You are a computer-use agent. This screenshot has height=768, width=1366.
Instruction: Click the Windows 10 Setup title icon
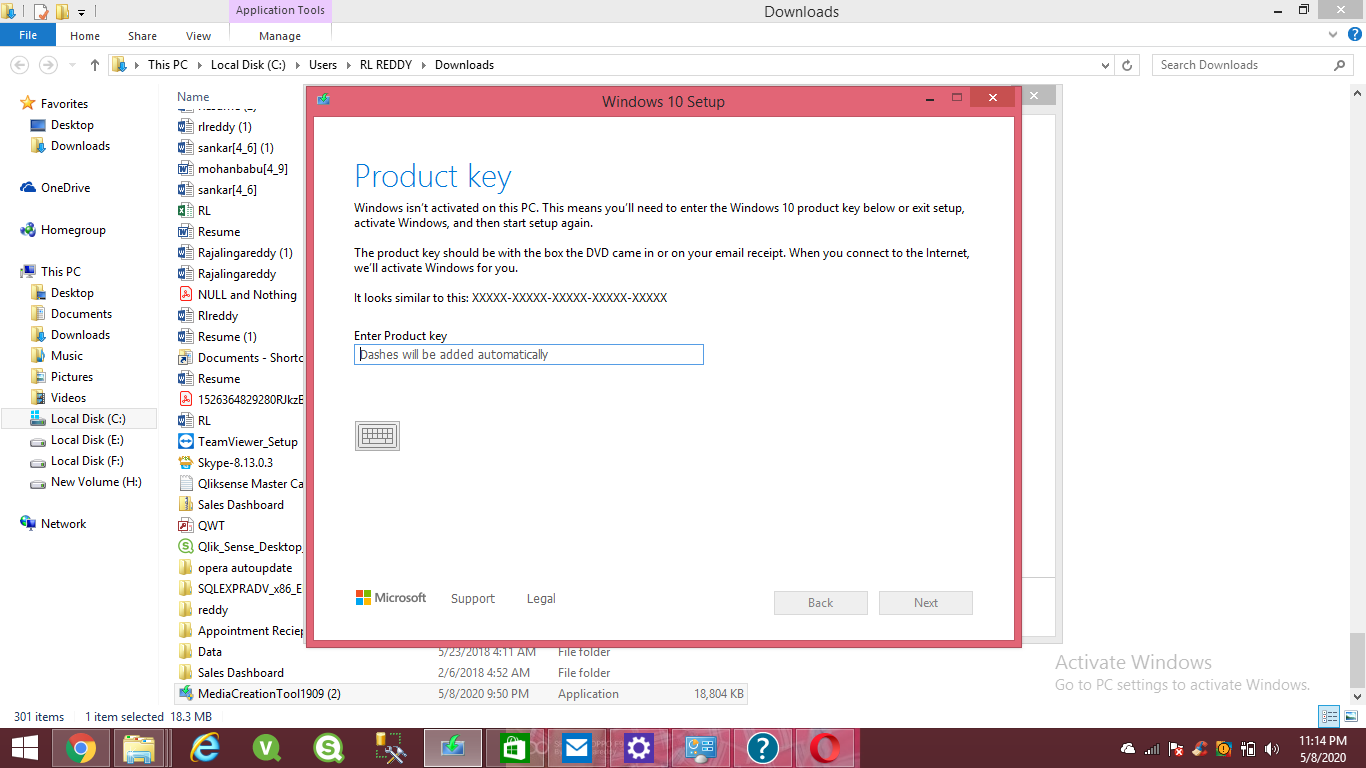coord(323,100)
